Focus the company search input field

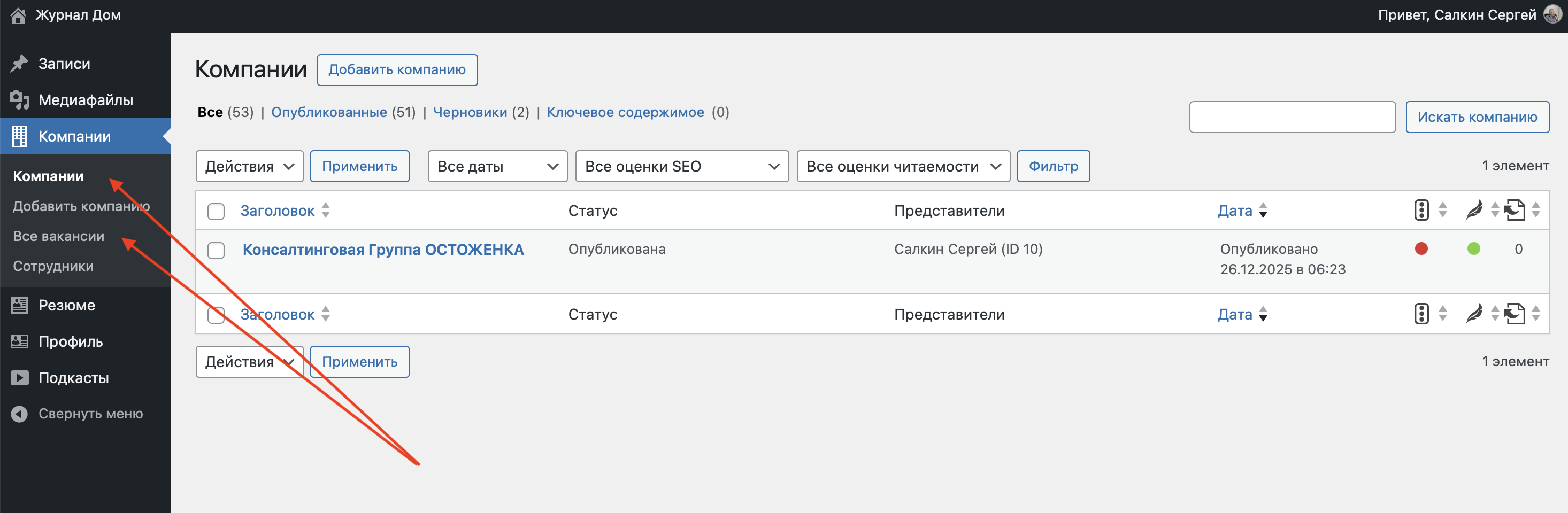click(1292, 117)
